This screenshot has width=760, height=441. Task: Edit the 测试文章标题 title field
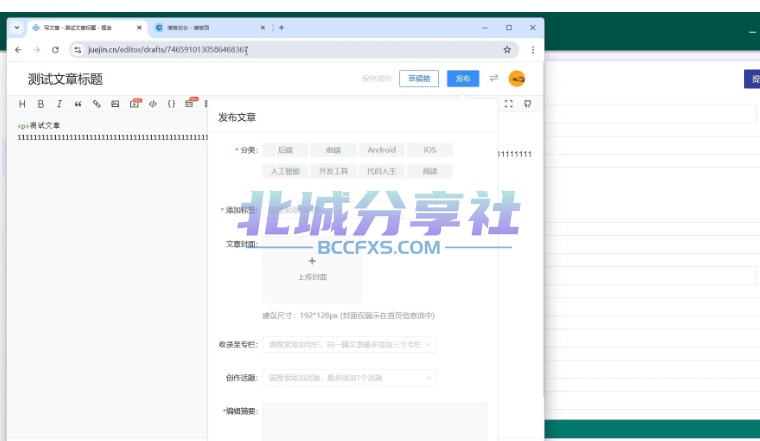(65, 79)
